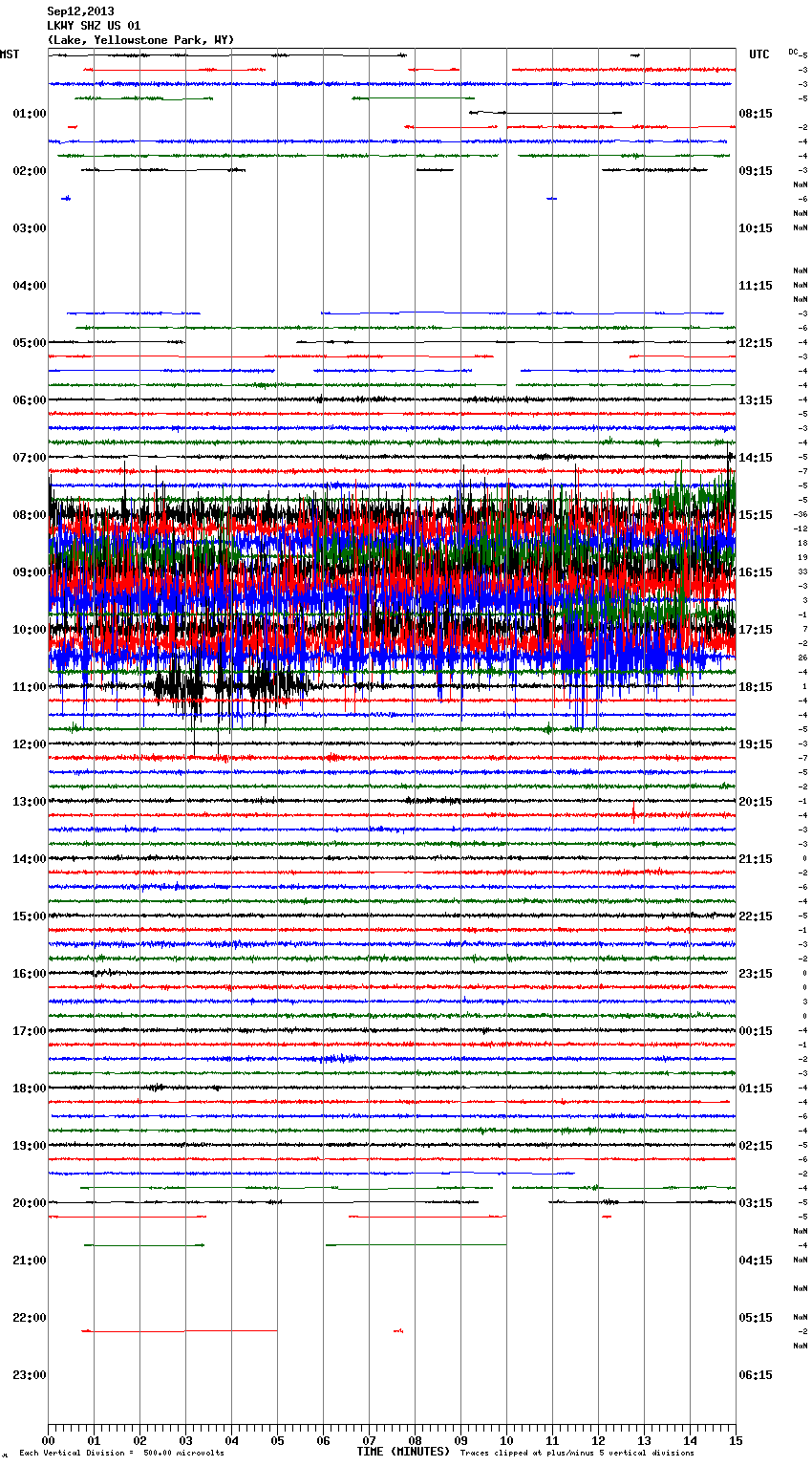Image resolution: width=812 pixels, height=1466 pixels.
Task: Click the 04:15 UTC time label
Action: (x=756, y=1261)
